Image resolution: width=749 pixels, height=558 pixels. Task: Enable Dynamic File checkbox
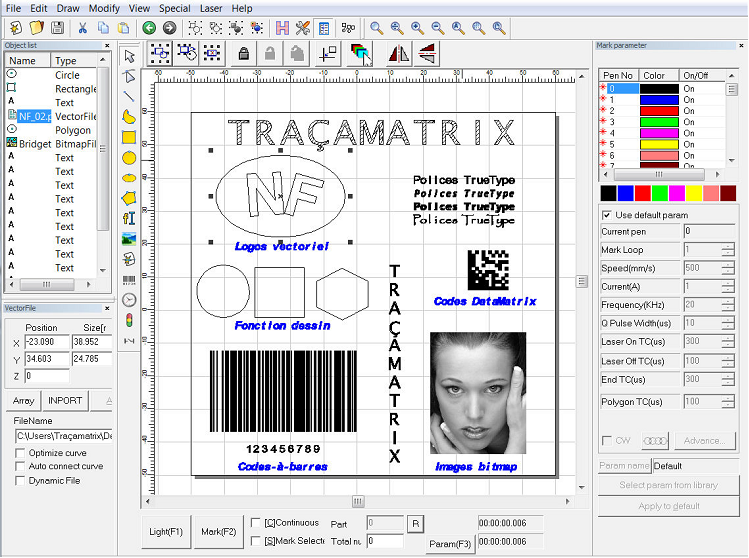click(20, 481)
